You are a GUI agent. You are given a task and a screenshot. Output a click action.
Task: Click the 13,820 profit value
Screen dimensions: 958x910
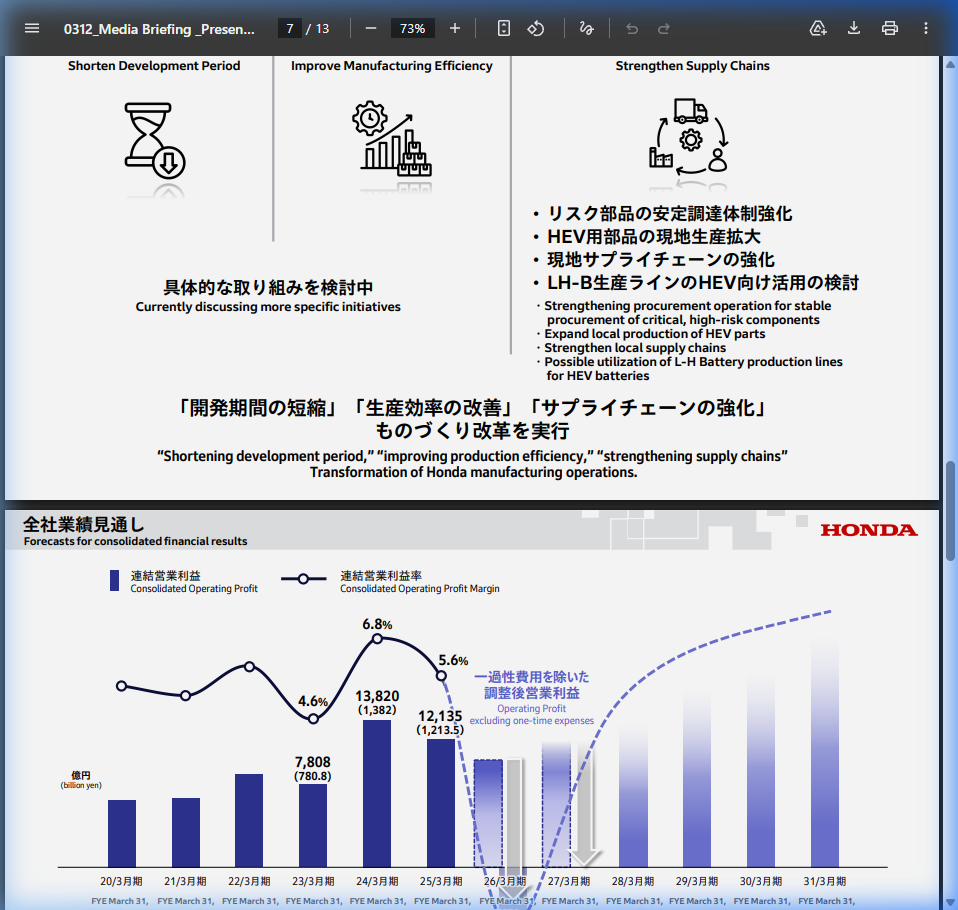(x=377, y=696)
